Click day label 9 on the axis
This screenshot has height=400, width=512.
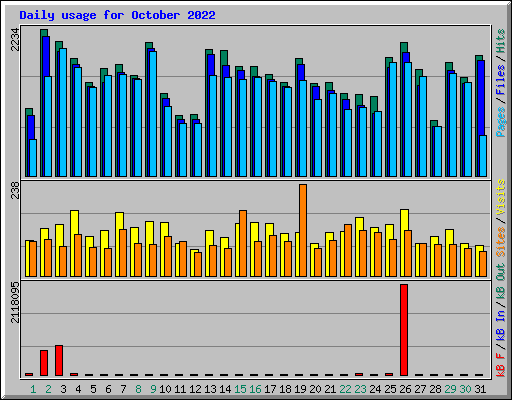[x=153, y=389]
